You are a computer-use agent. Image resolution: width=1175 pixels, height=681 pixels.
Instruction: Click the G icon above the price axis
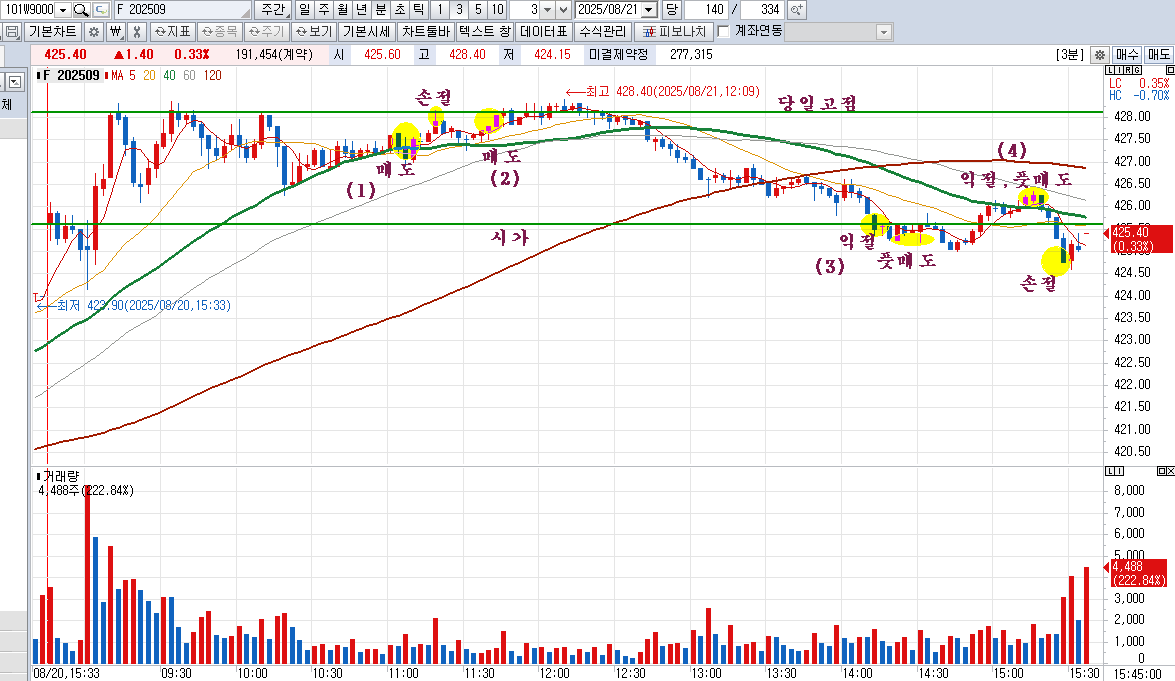(x=1138, y=70)
